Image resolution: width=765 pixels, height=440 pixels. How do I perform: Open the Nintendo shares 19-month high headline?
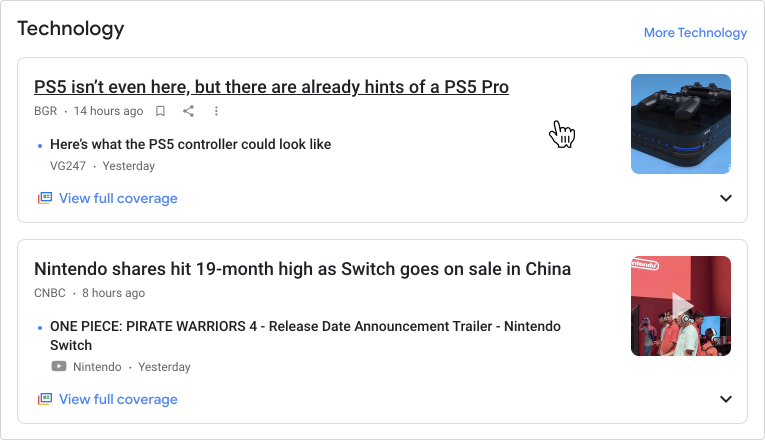(x=302, y=269)
